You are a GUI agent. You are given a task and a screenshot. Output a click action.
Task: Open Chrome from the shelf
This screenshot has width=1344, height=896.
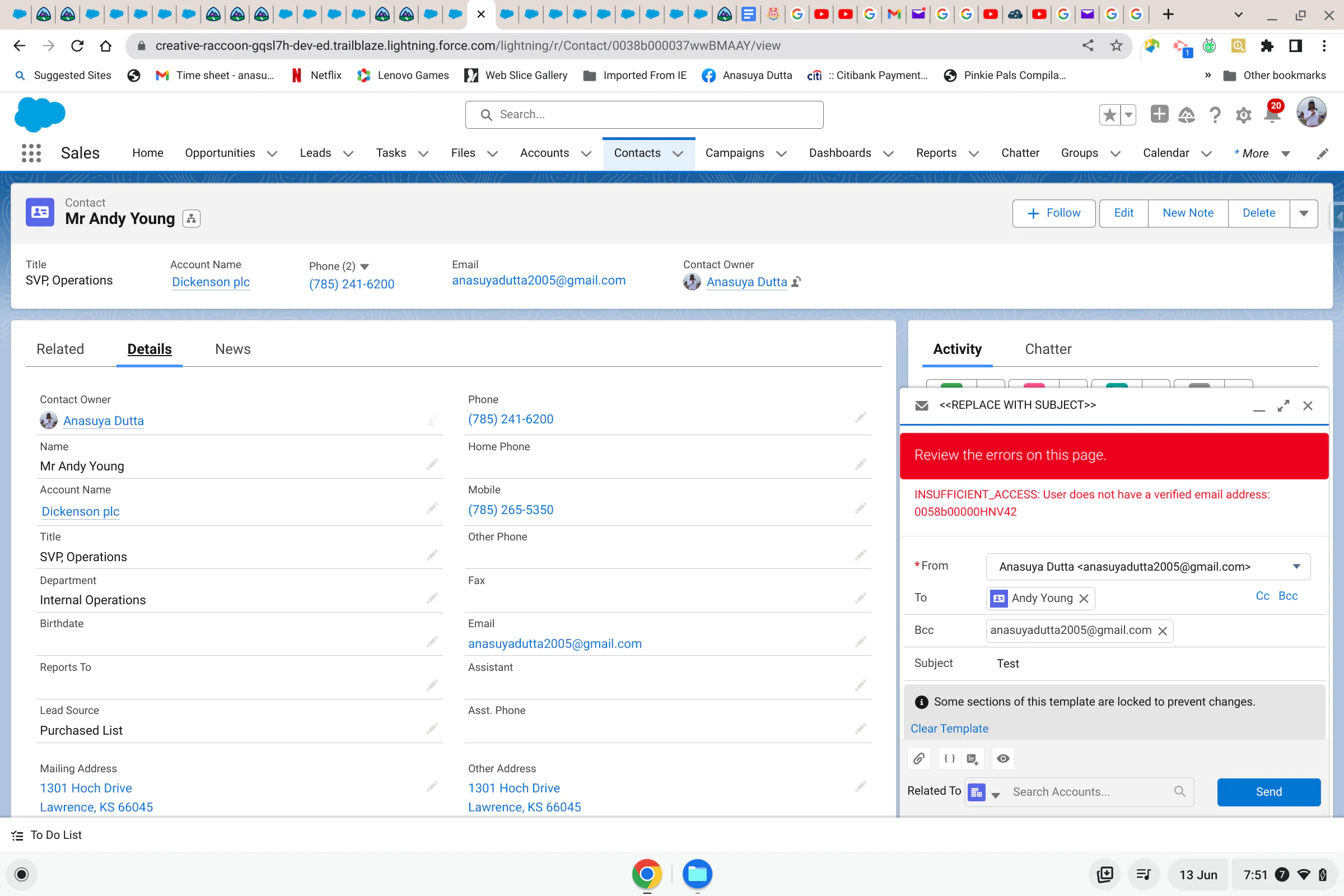tap(647, 874)
